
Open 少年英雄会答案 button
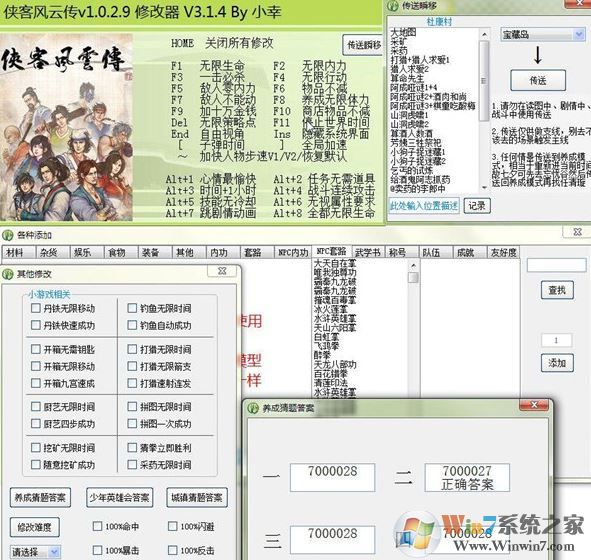point(119,497)
